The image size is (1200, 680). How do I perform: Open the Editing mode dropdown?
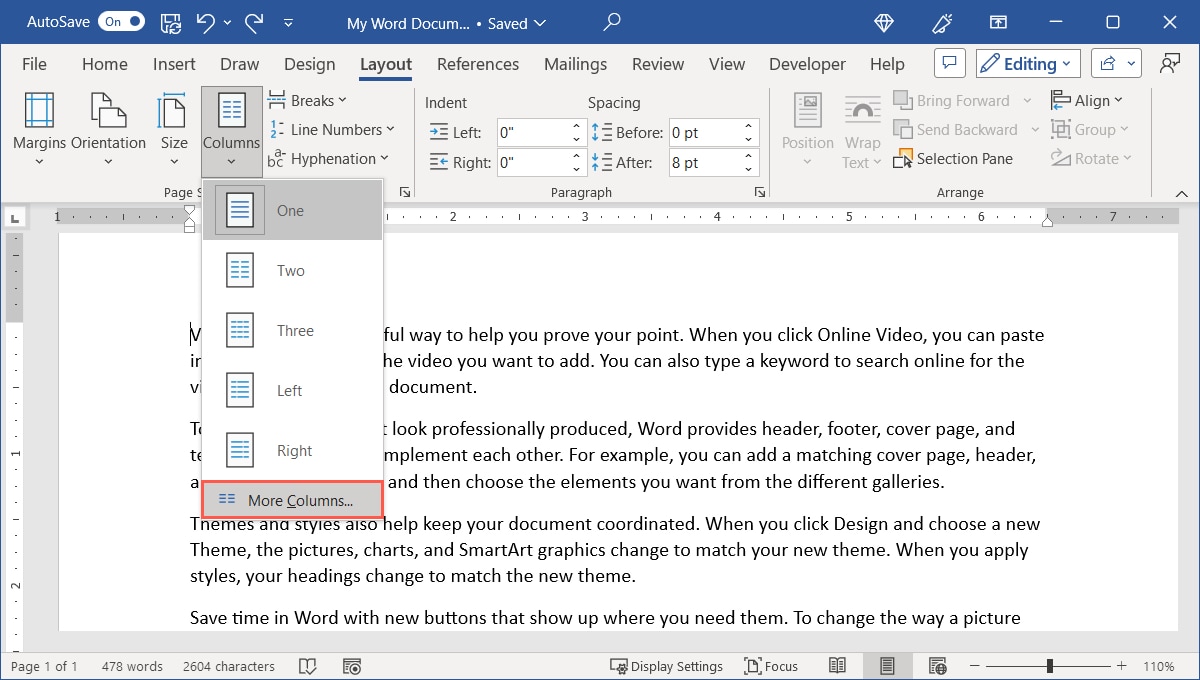click(x=1027, y=62)
